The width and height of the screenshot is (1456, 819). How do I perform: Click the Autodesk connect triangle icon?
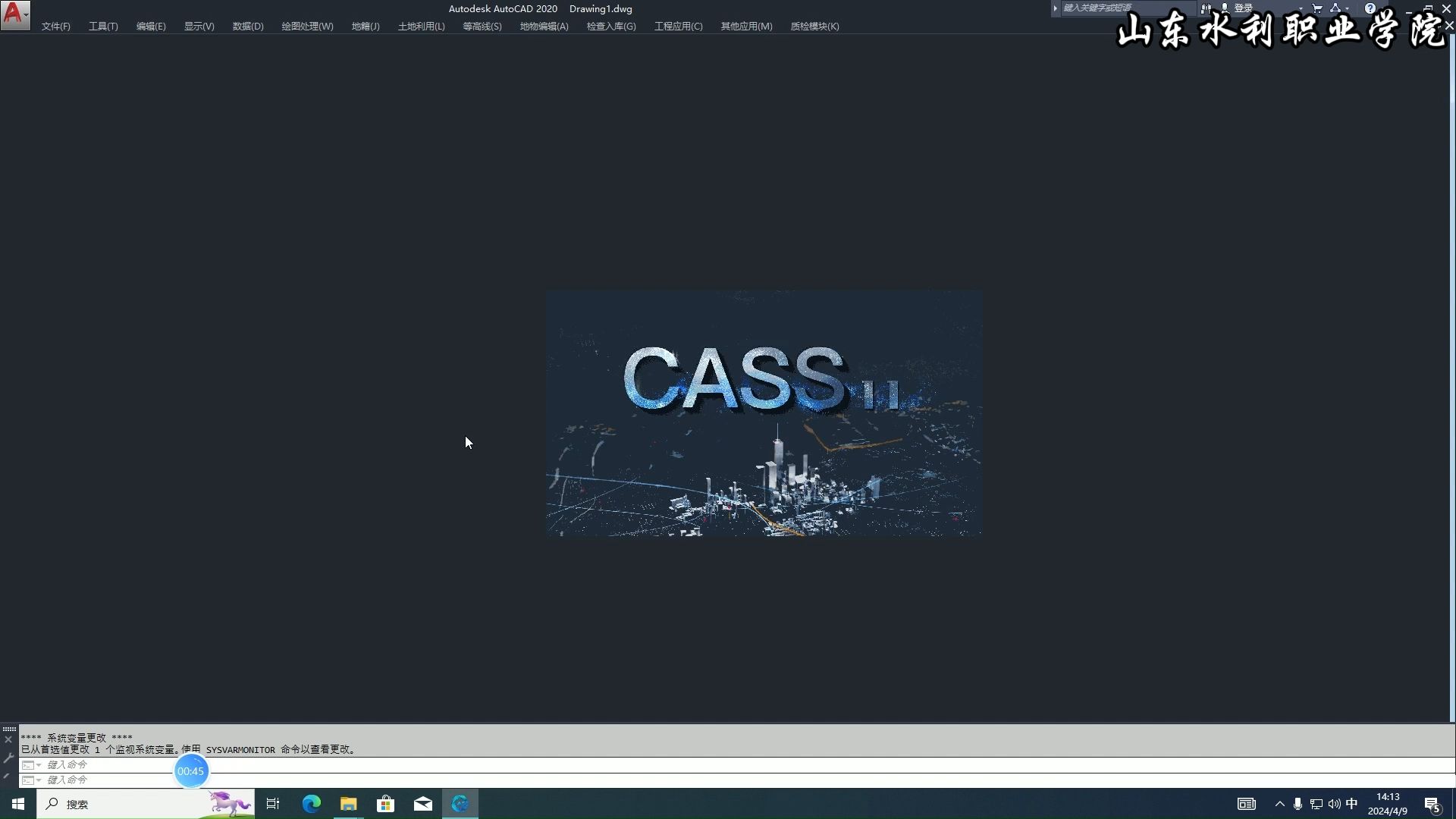click(1335, 8)
